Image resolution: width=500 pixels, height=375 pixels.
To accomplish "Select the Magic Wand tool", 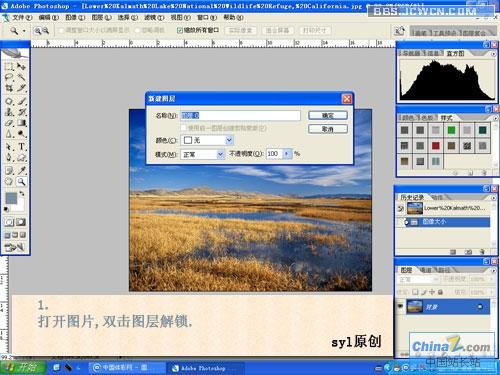I will pyautogui.click(x=21, y=77).
